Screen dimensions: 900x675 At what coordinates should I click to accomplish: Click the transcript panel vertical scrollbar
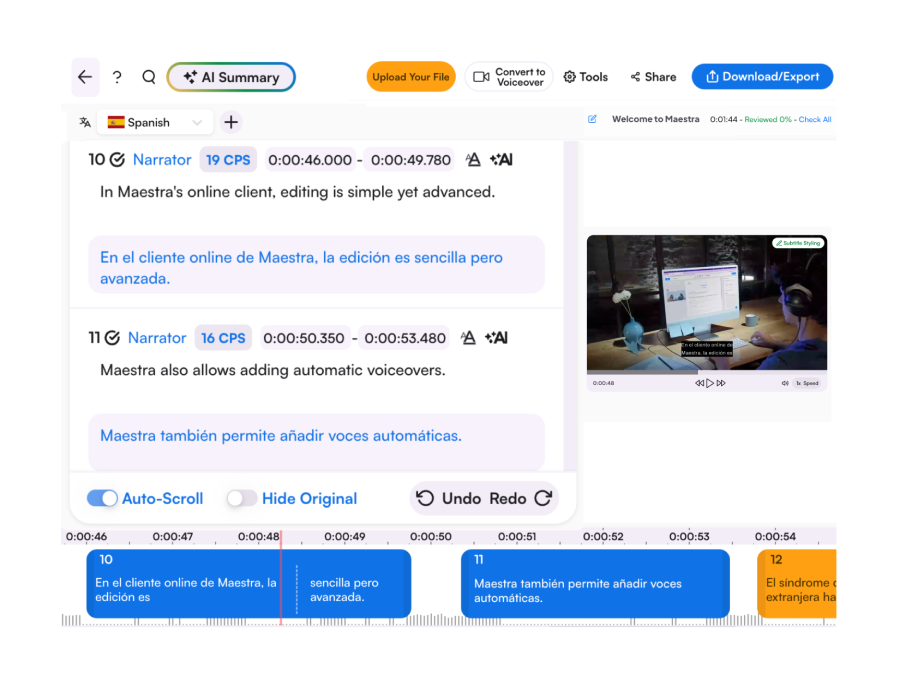click(569, 307)
